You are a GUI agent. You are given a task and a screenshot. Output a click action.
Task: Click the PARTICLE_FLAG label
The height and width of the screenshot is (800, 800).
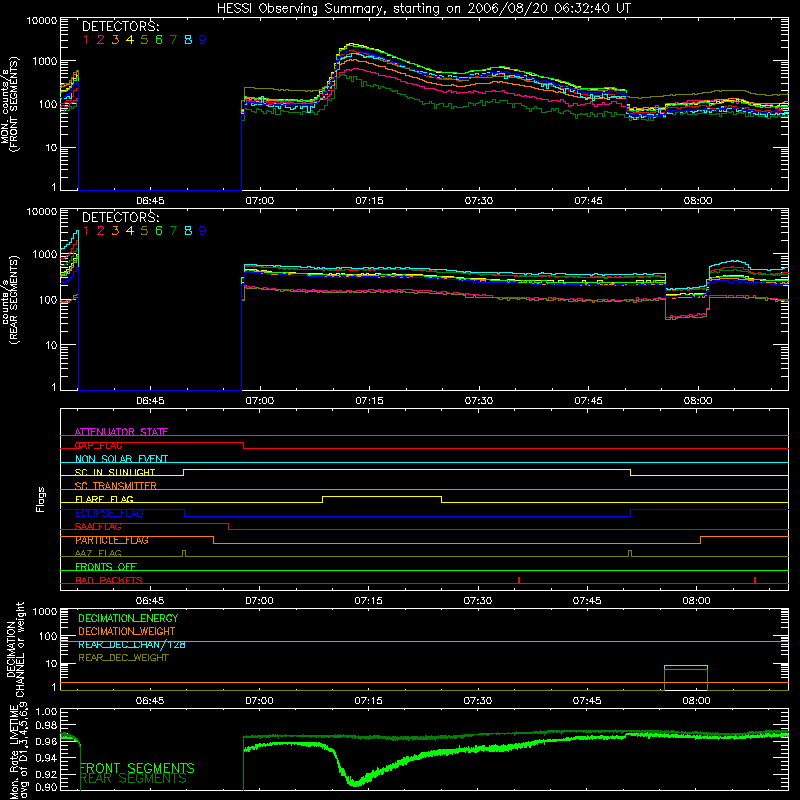pyautogui.click(x=112, y=540)
